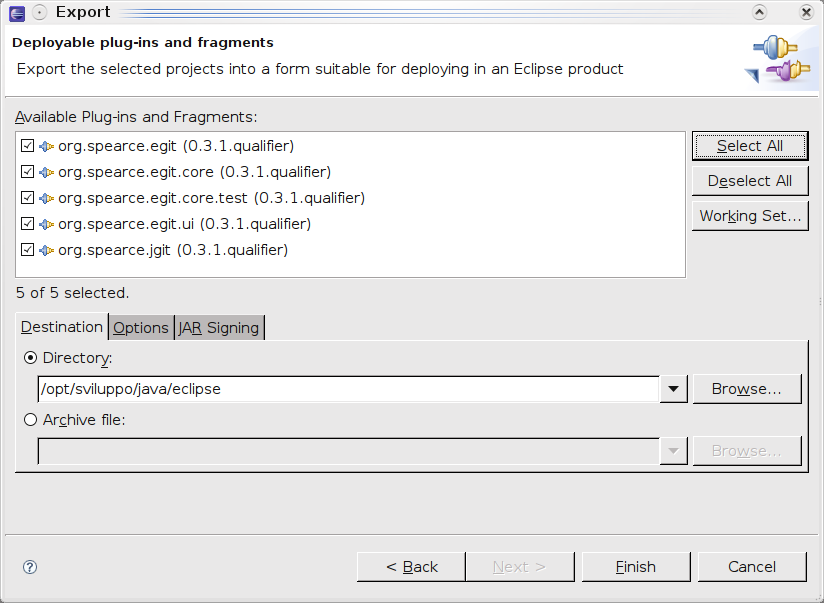824x603 pixels.
Task: Close the Export dialog window
Action: pyautogui.click(x=806, y=12)
